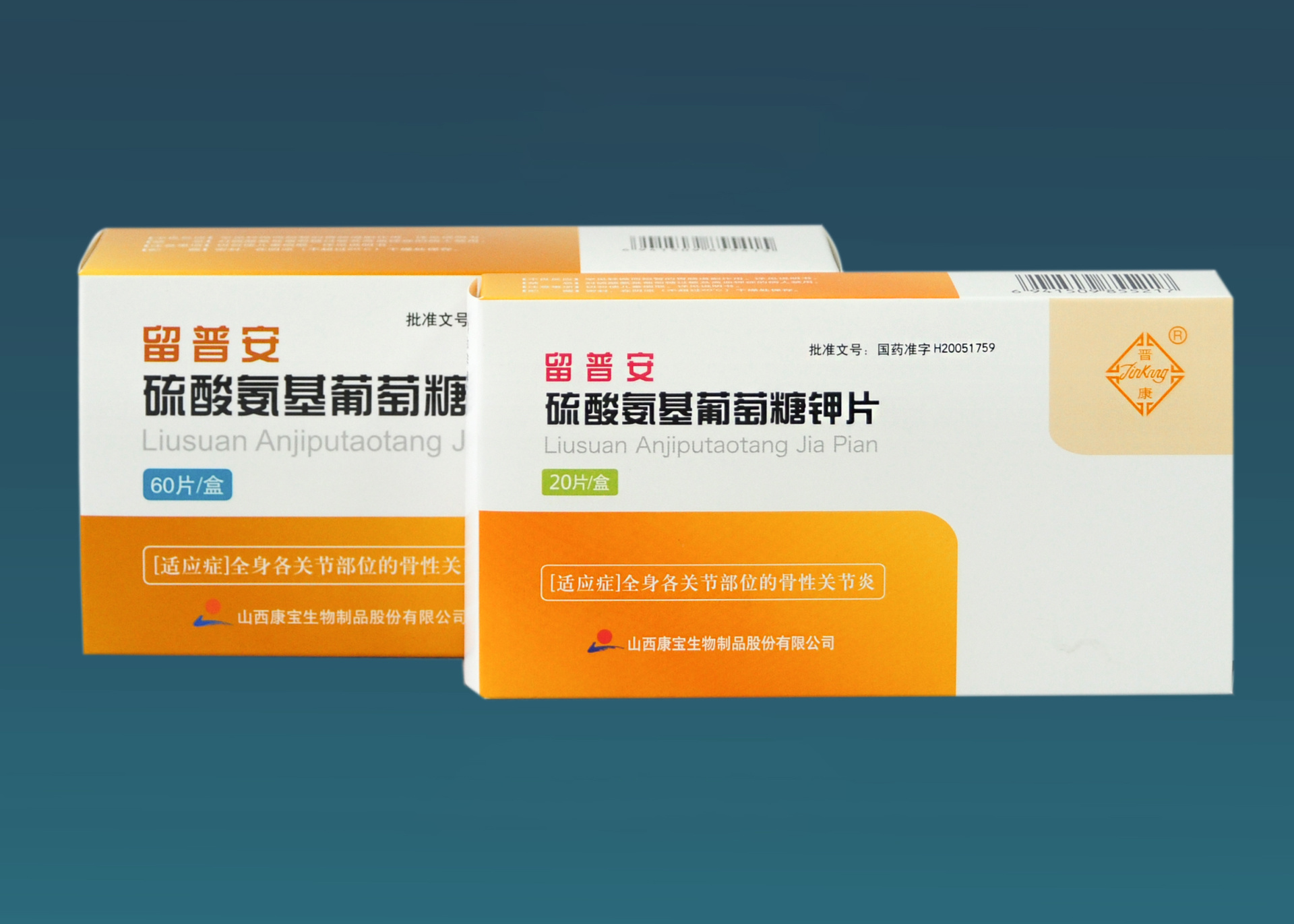Click the Chinese drug title on the back box
1294x924 pixels.
pos(305,396)
